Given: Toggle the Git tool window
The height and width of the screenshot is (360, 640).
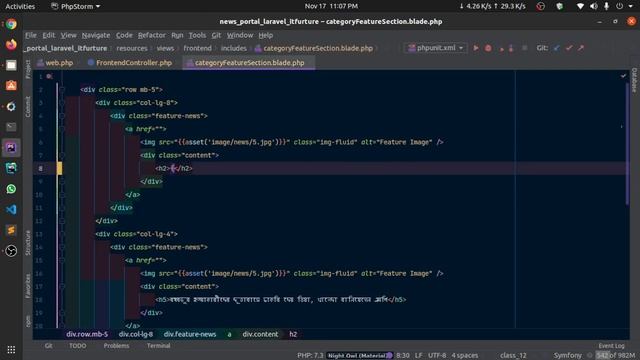Looking at the screenshot, I should [x=49, y=346].
